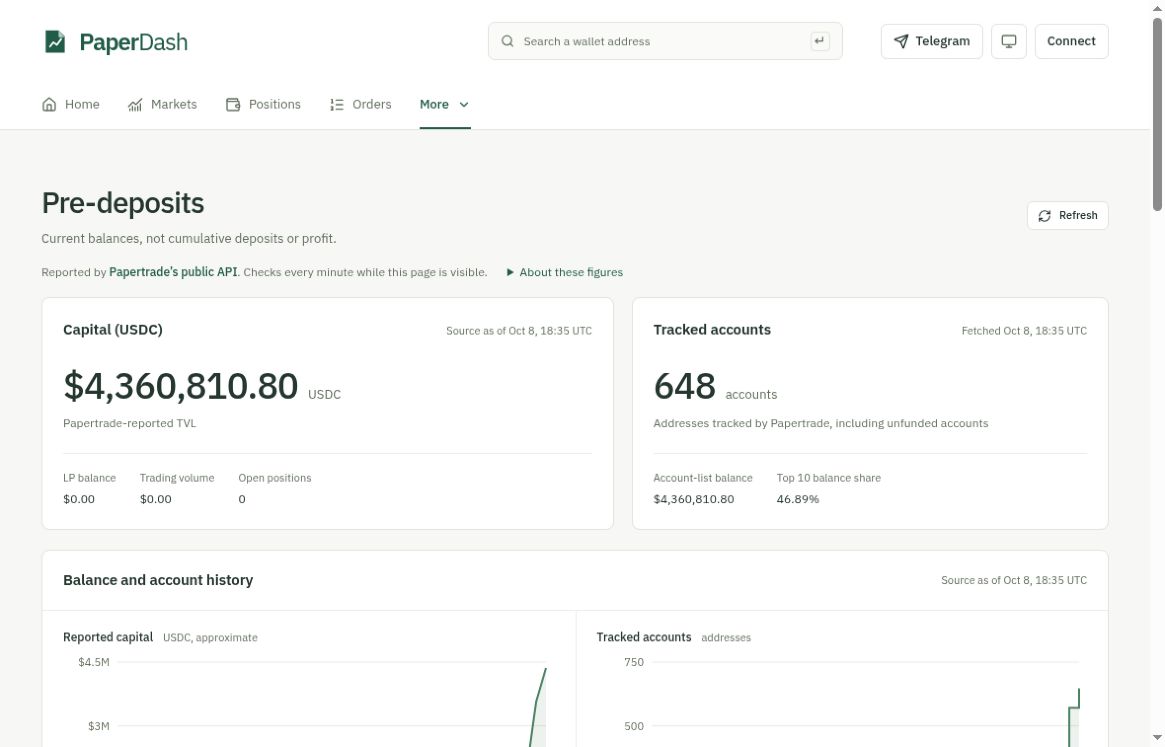The height and width of the screenshot is (747, 1165).
Task: Open the More dropdown chevron
Action: pyautogui.click(x=464, y=105)
